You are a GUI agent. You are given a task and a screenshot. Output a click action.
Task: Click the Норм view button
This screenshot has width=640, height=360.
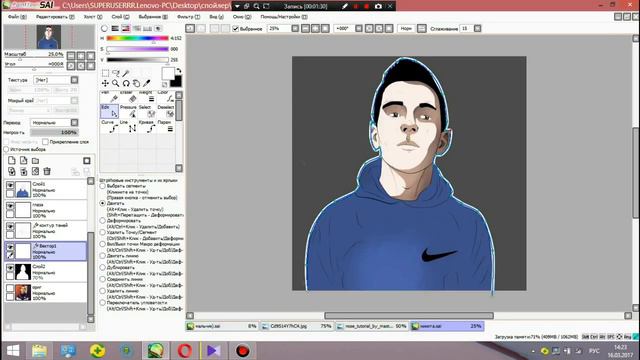(x=406, y=29)
